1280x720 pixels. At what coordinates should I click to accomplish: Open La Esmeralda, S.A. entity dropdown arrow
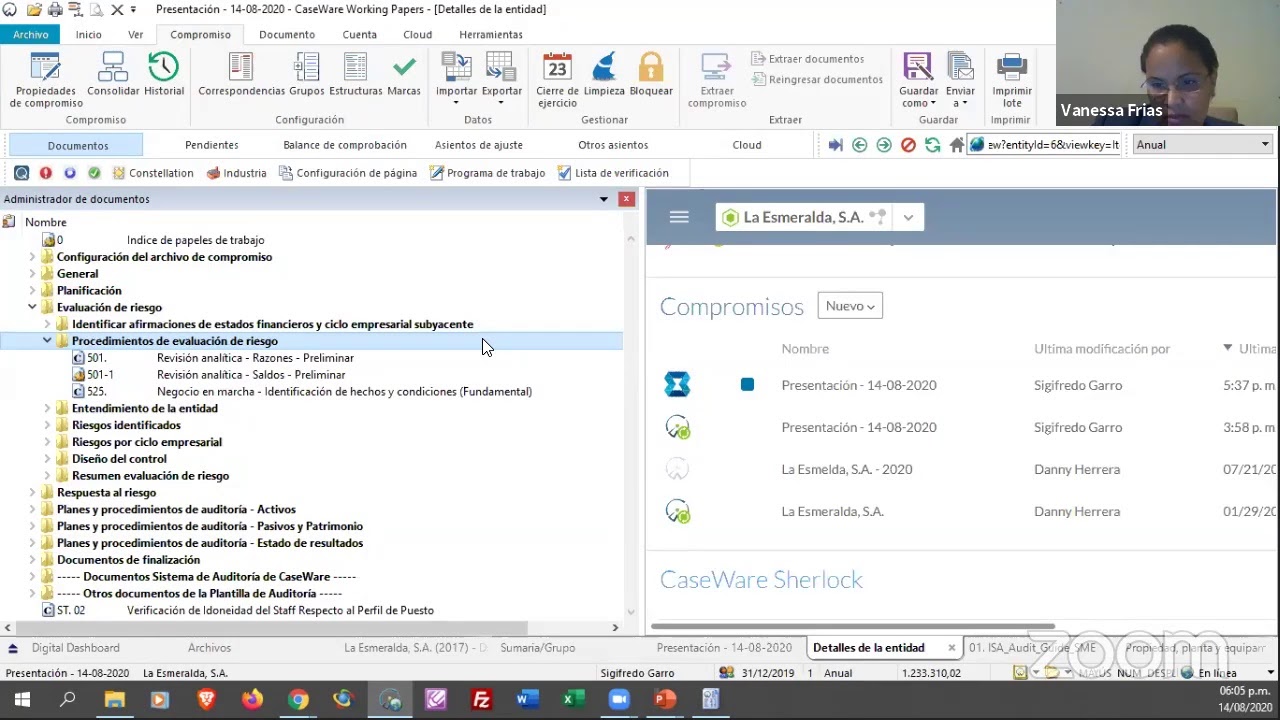(x=908, y=217)
